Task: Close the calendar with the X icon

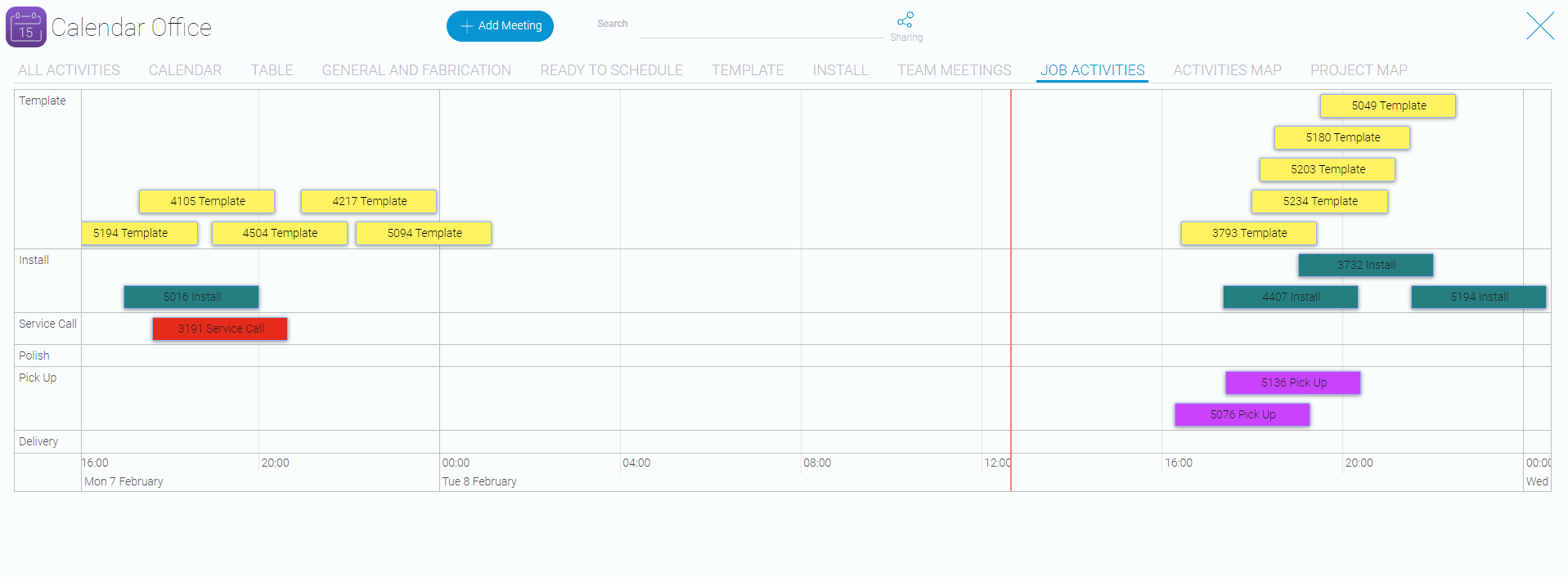Action: [x=1539, y=26]
